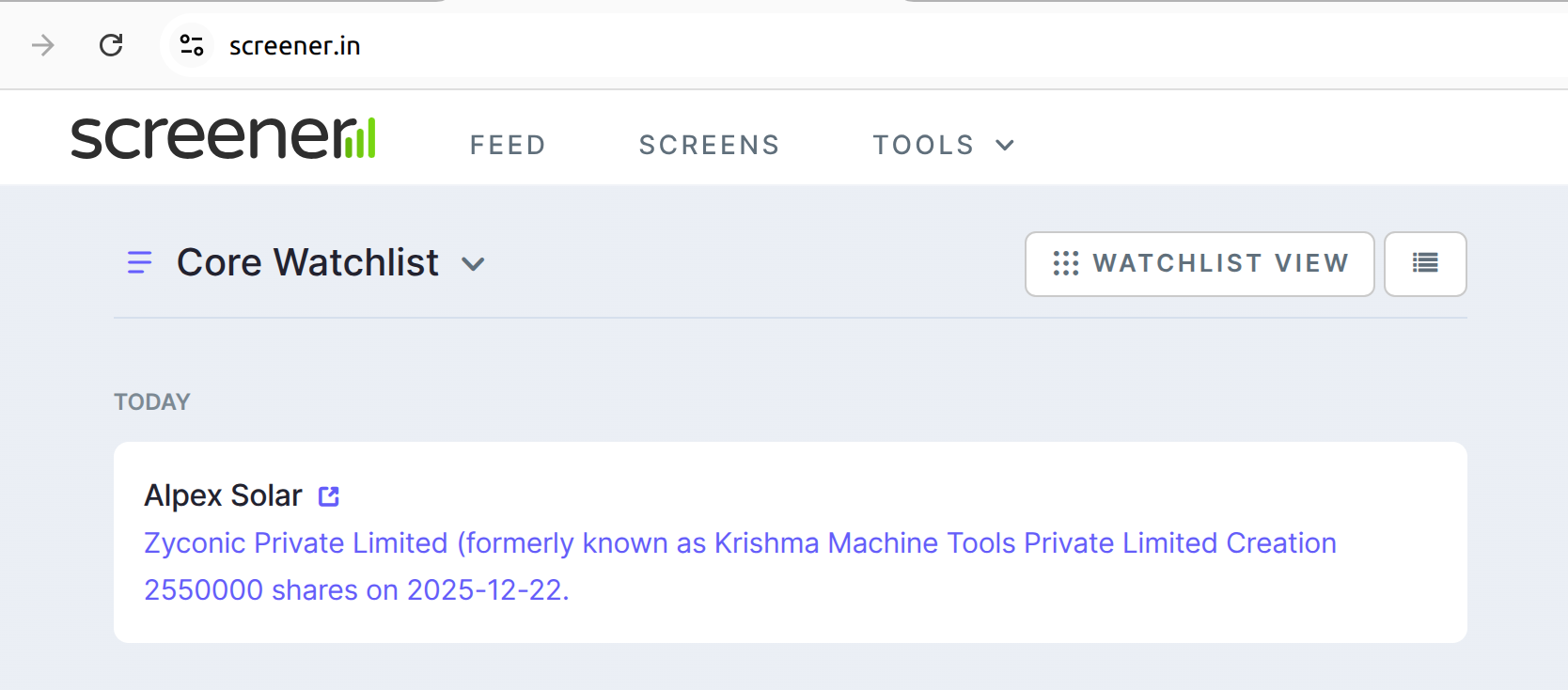Expand the chevron next to TOOLS
Viewport: 1568px width, 690px height.
click(x=1005, y=145)
